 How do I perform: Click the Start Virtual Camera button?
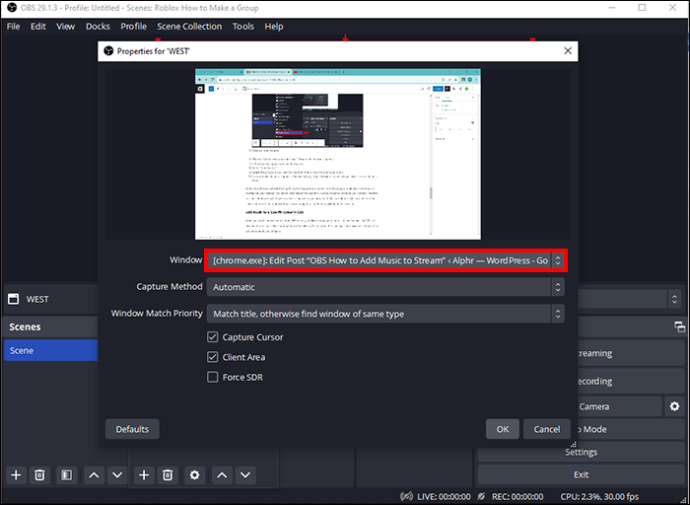[620, 406]
